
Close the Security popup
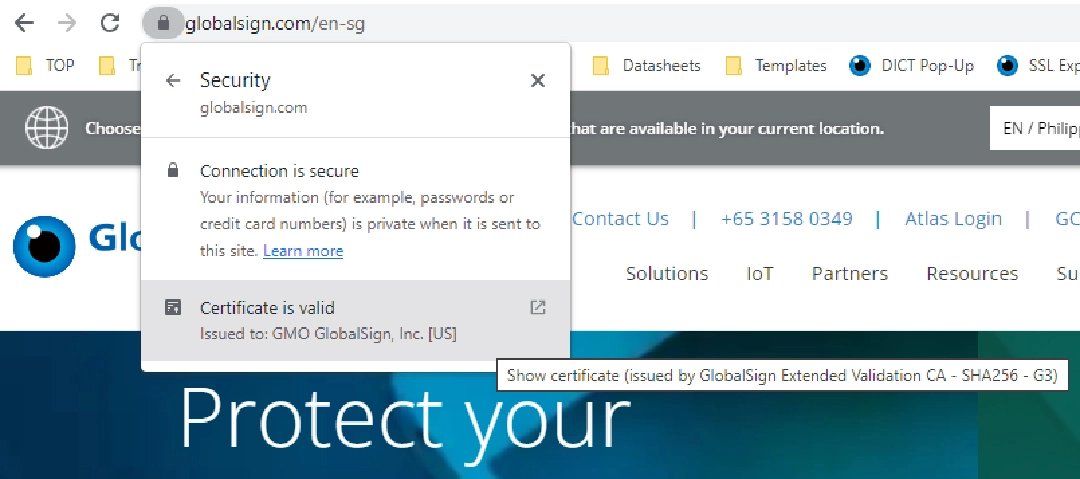538,81
